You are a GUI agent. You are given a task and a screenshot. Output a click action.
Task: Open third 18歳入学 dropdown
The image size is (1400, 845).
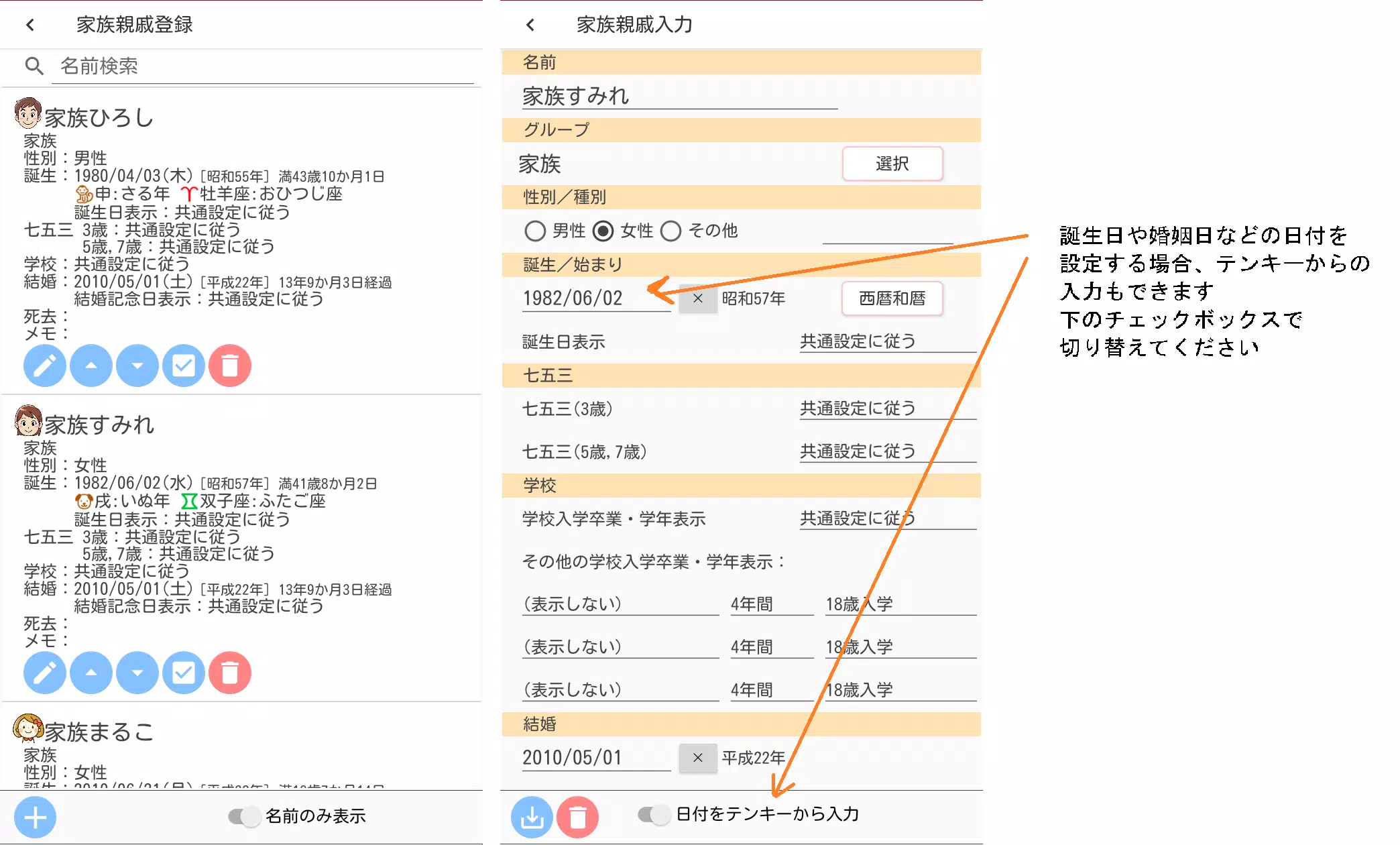(x=900, y=689)
